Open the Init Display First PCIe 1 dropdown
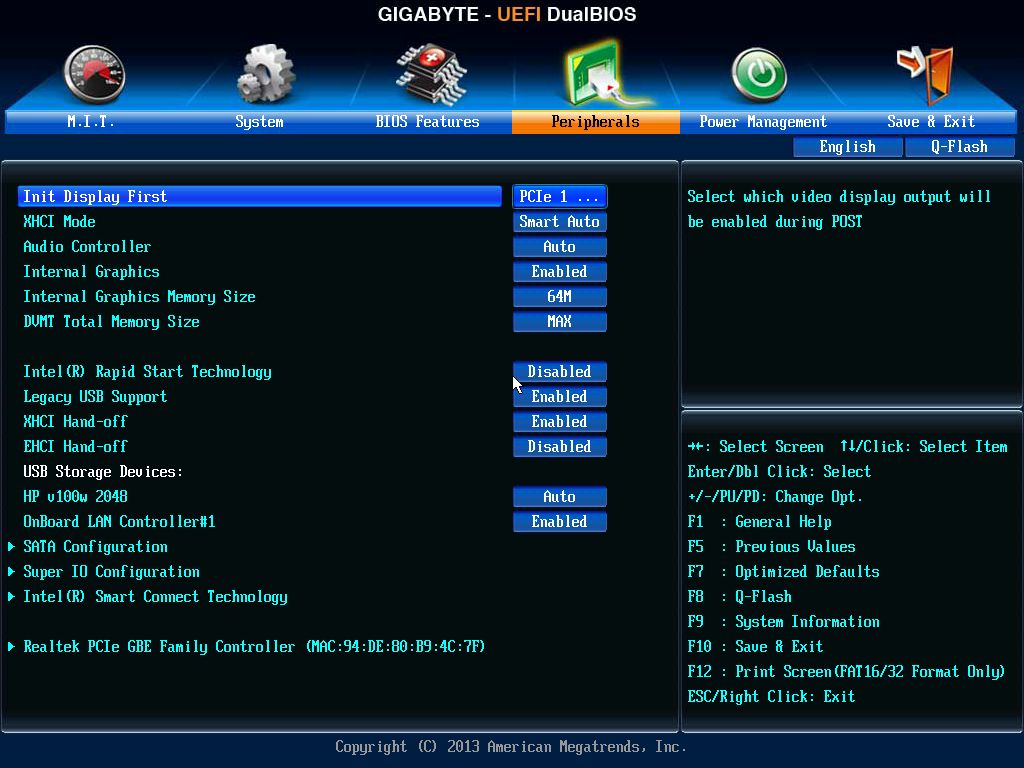 560,197
